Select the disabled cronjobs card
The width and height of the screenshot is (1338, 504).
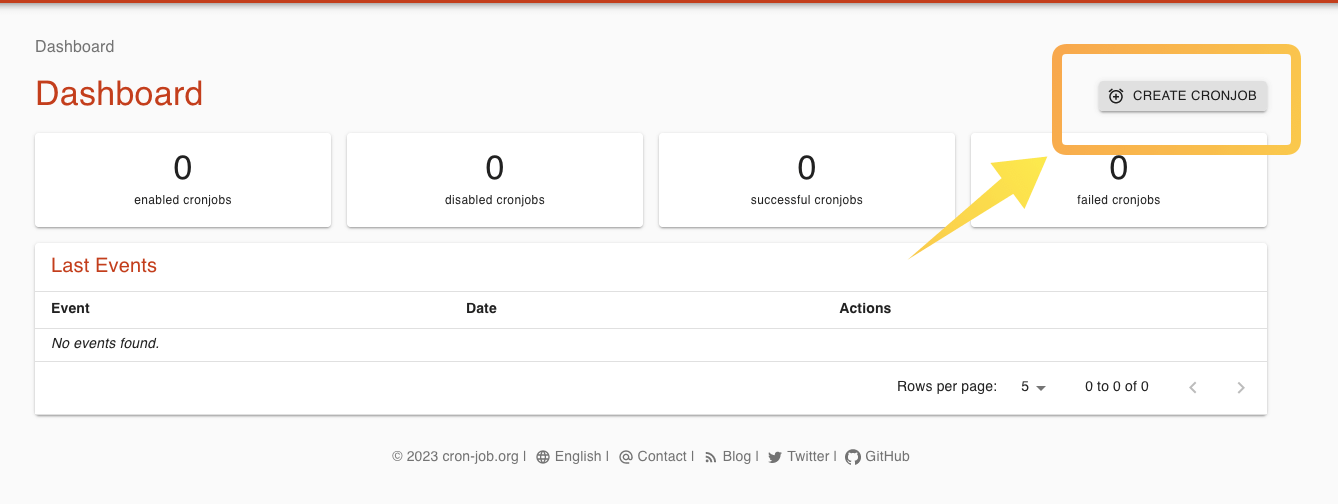click(x=495, y=180)
